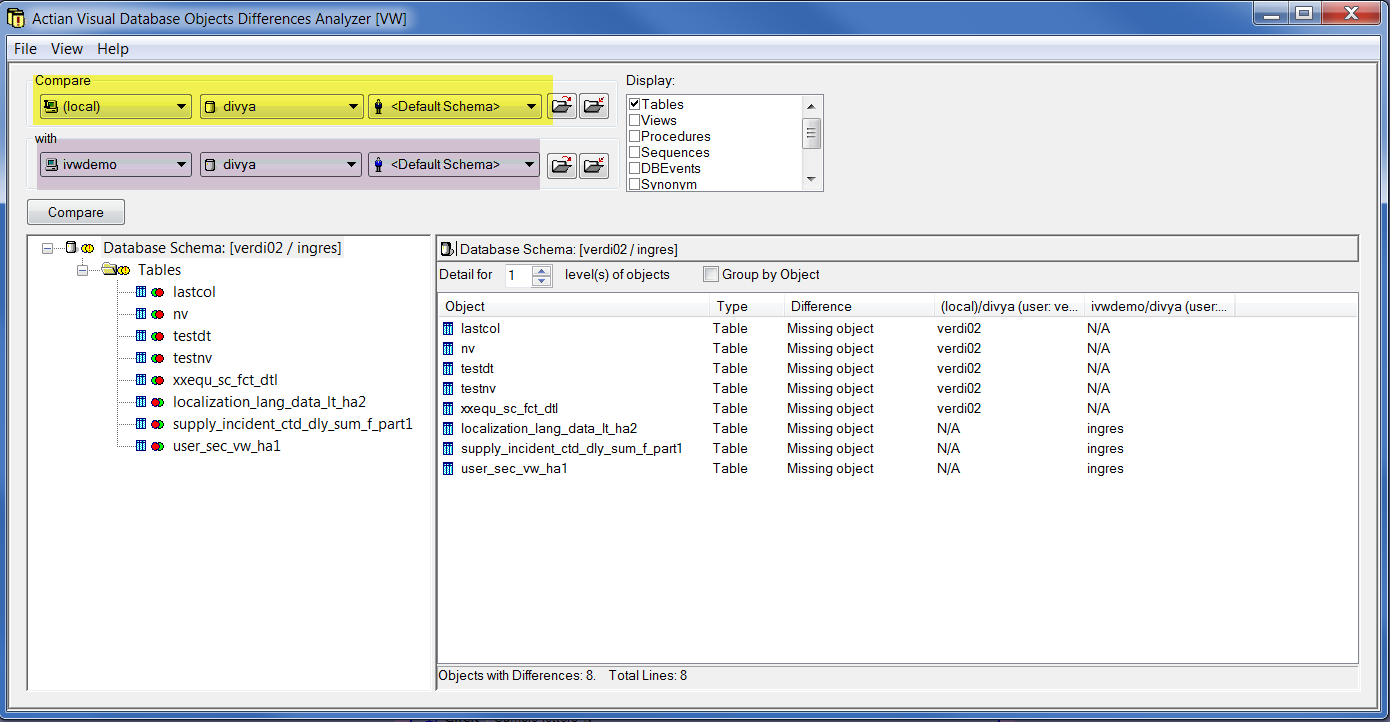Viewport: 1390px width, 722px height.
Task: Toggle the Group by Object checkbox
Action: coord(711,274)
